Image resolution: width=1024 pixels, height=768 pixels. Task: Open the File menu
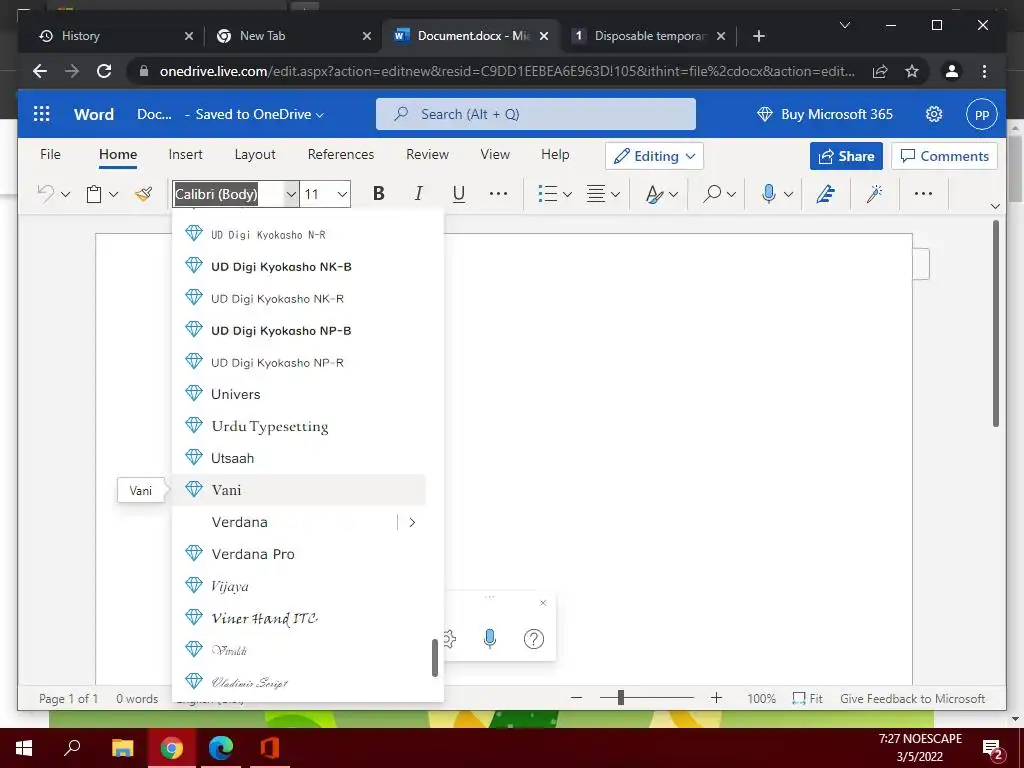click(50, 155)
